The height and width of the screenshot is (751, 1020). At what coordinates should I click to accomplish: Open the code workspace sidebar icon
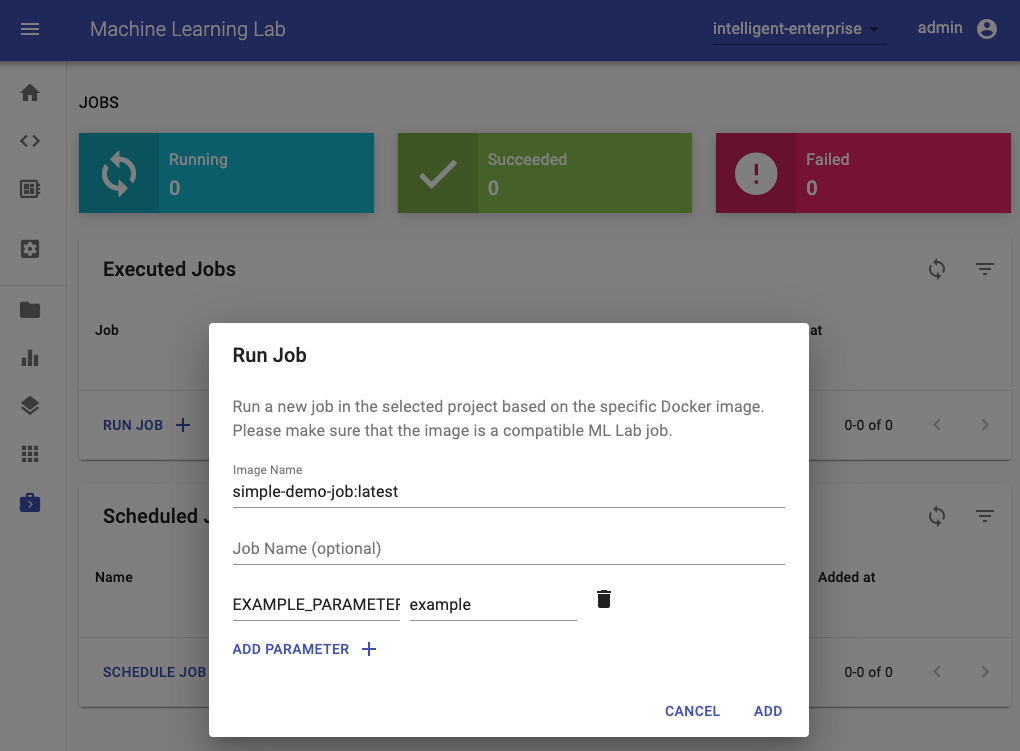tap(30, 140)
